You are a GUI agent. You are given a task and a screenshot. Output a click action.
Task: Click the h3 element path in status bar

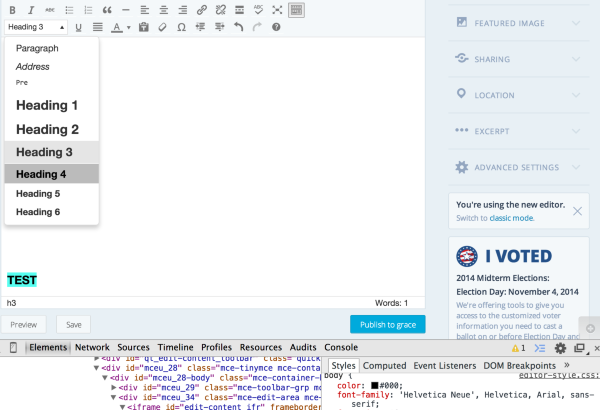pyautogui.click(x=11, y=303)
